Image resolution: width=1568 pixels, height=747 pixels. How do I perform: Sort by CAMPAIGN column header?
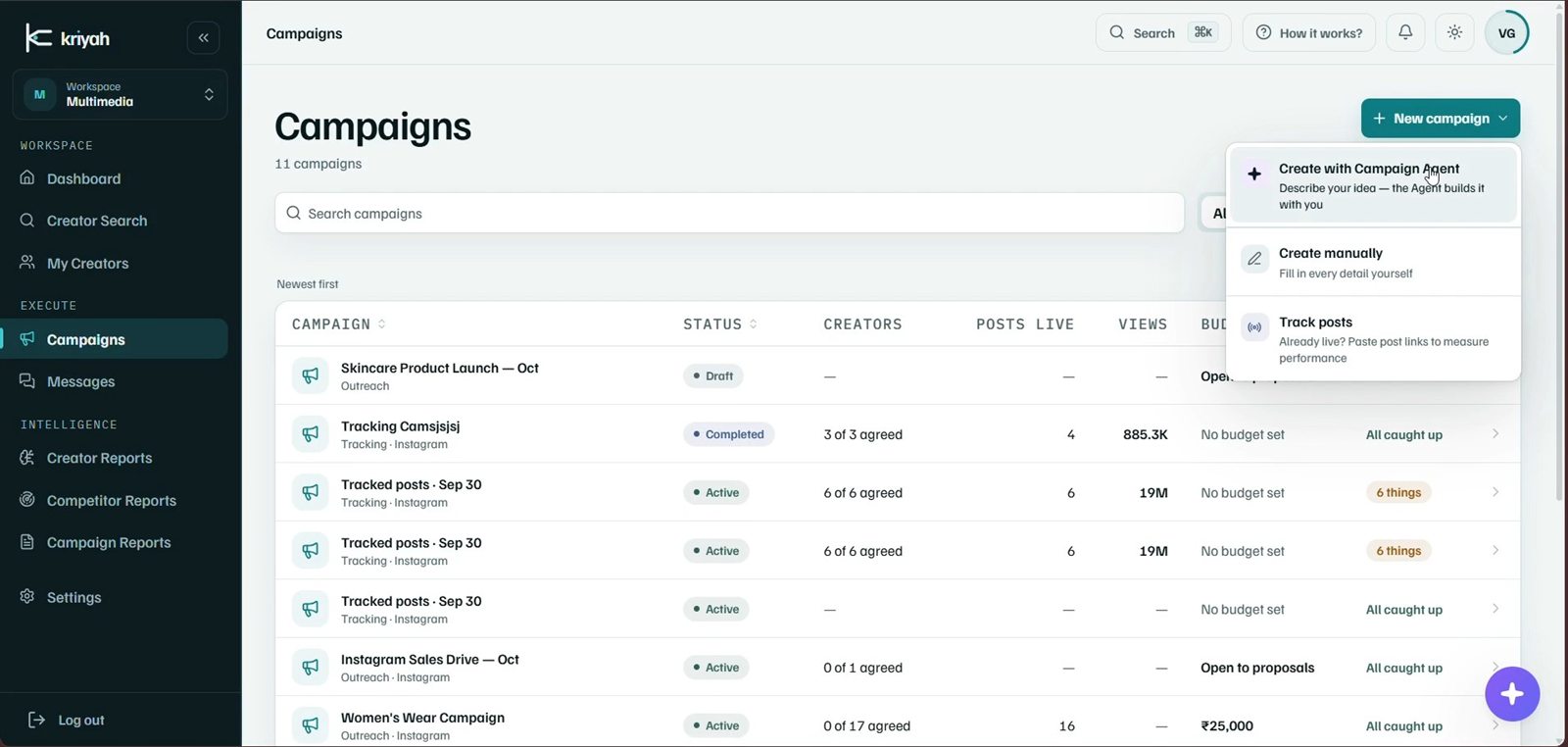click(339, 324)
